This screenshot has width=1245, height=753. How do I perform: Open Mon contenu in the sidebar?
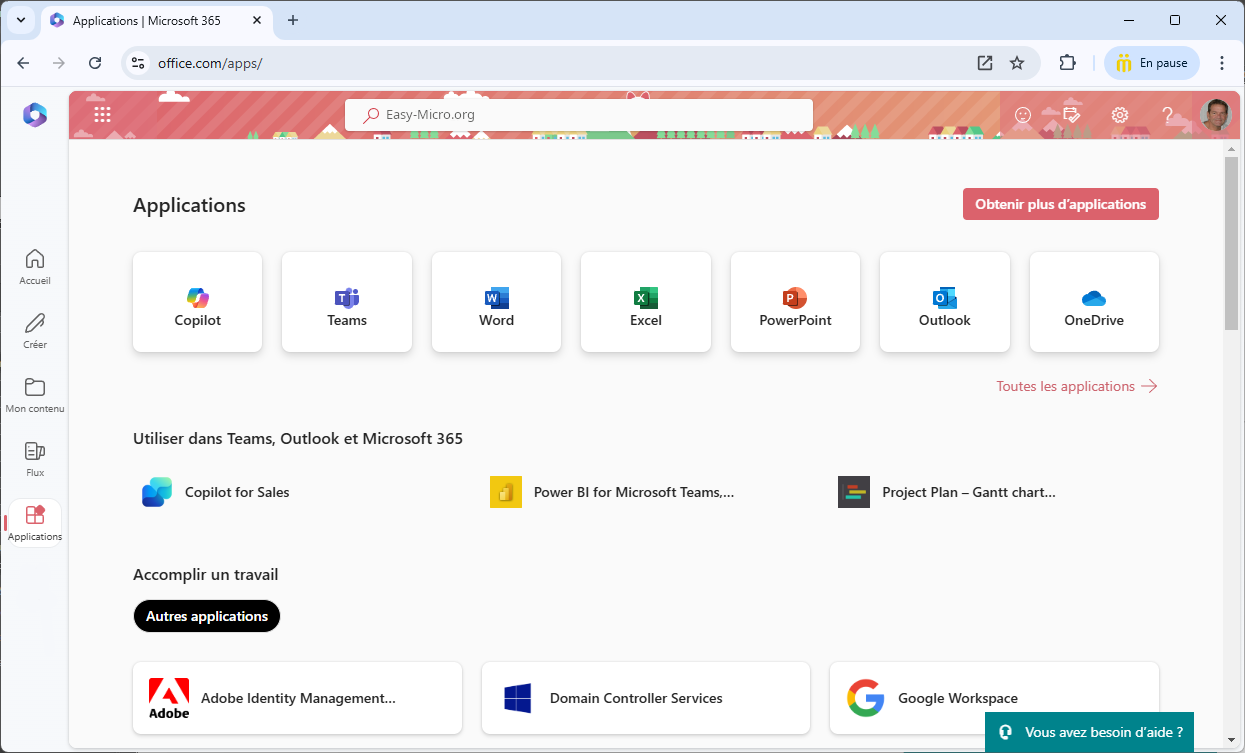coord(35,395)
